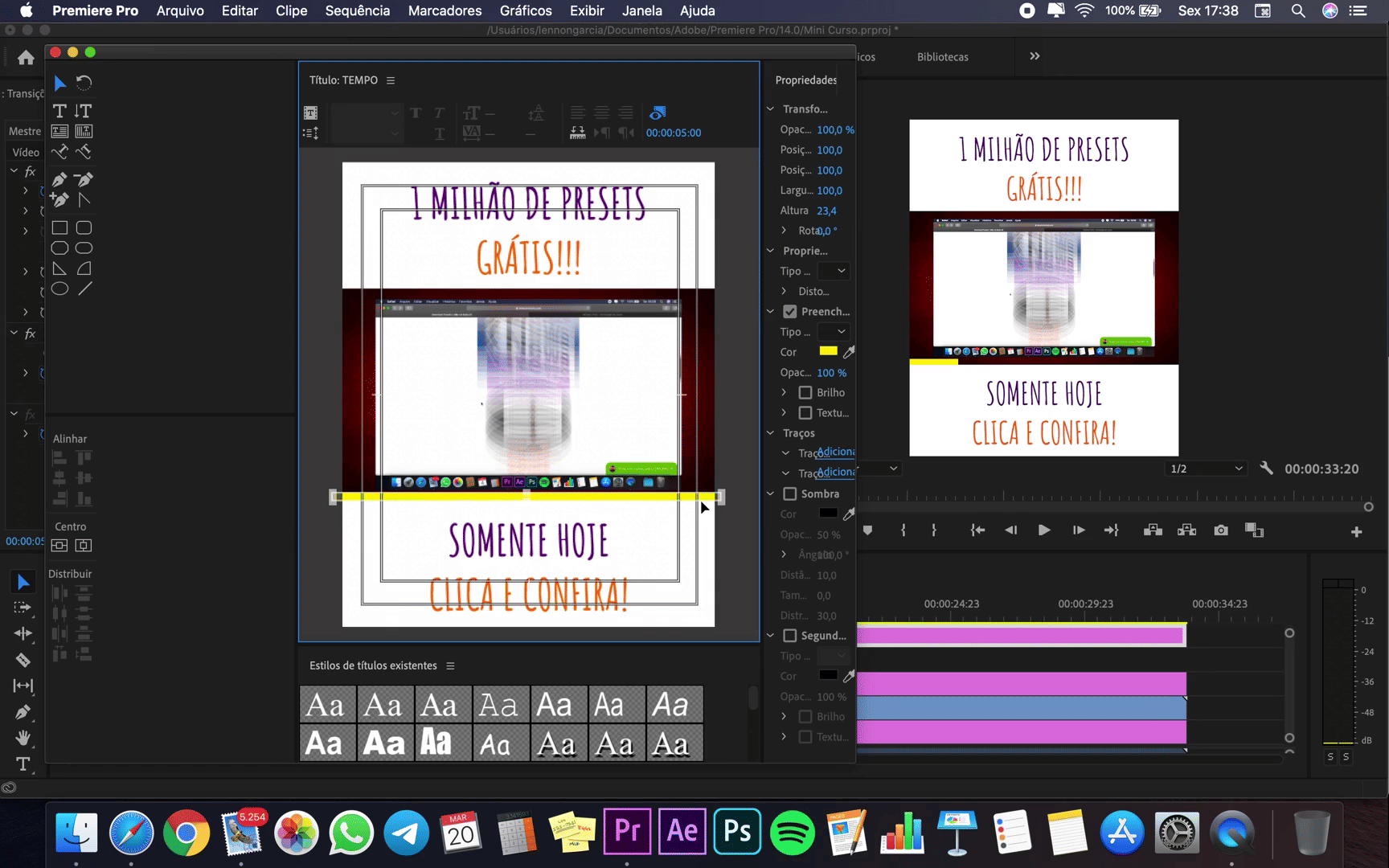Open the 1/2 playback resolution dropdown
Image resolution: width=1389 pixels, height=868 pixels.
(x=1206, y=469)
